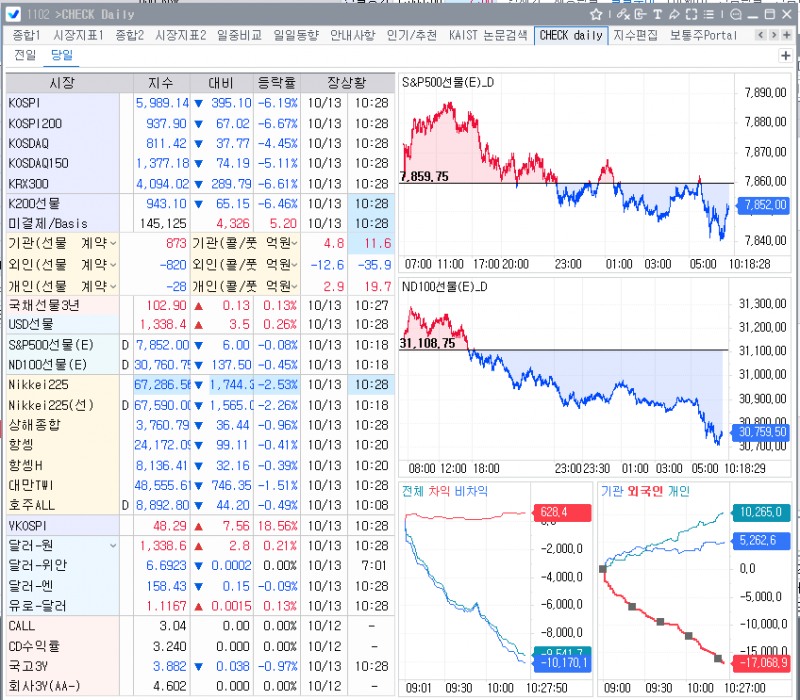Screen dimensions: 800x700
Task: Click the K200선물 row label
Action: [x=34, y=204]
